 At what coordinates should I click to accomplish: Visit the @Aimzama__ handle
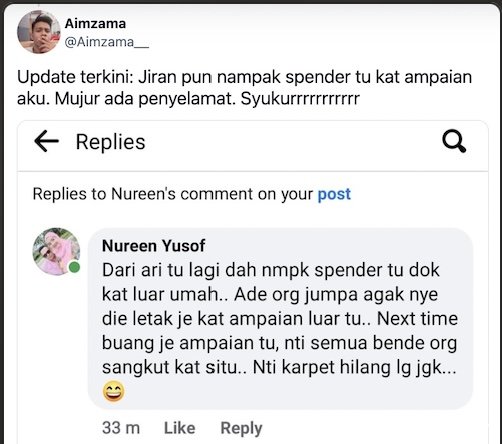coord(107,42)
